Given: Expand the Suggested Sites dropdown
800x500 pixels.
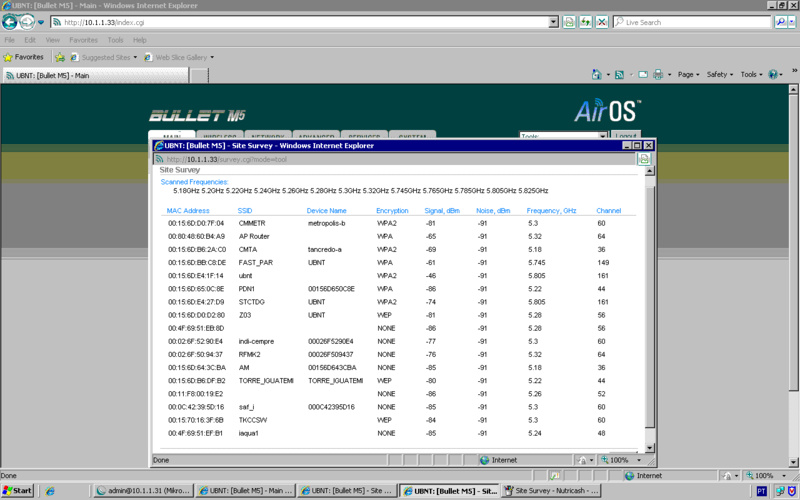Looking at the screenshot, I should click(x=135, y=57).
